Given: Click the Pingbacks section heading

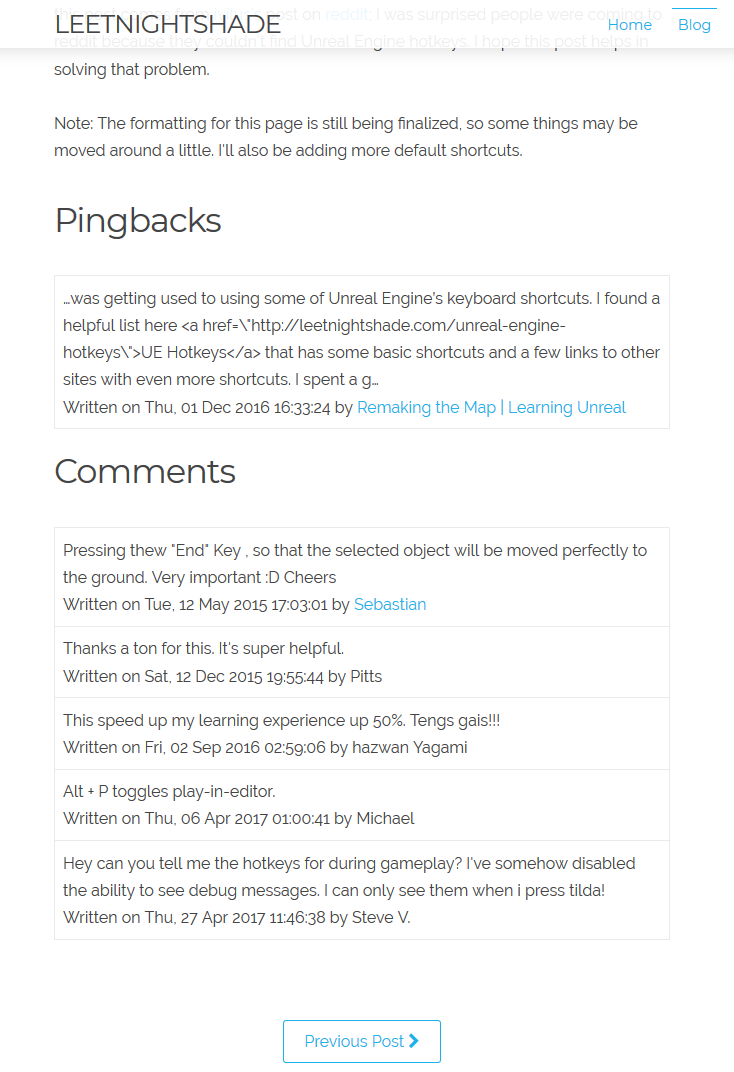Looking at the screenshot, I should (138, 220).
